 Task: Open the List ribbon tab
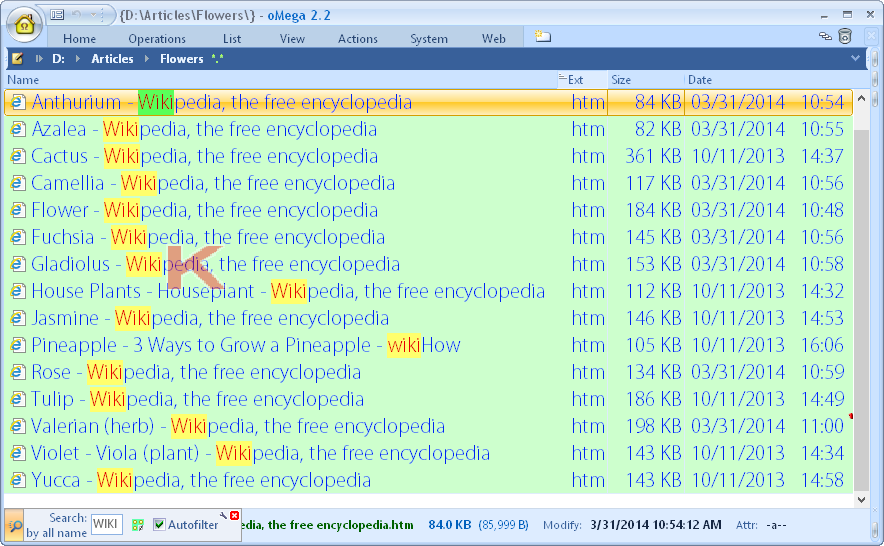[232, 39]
